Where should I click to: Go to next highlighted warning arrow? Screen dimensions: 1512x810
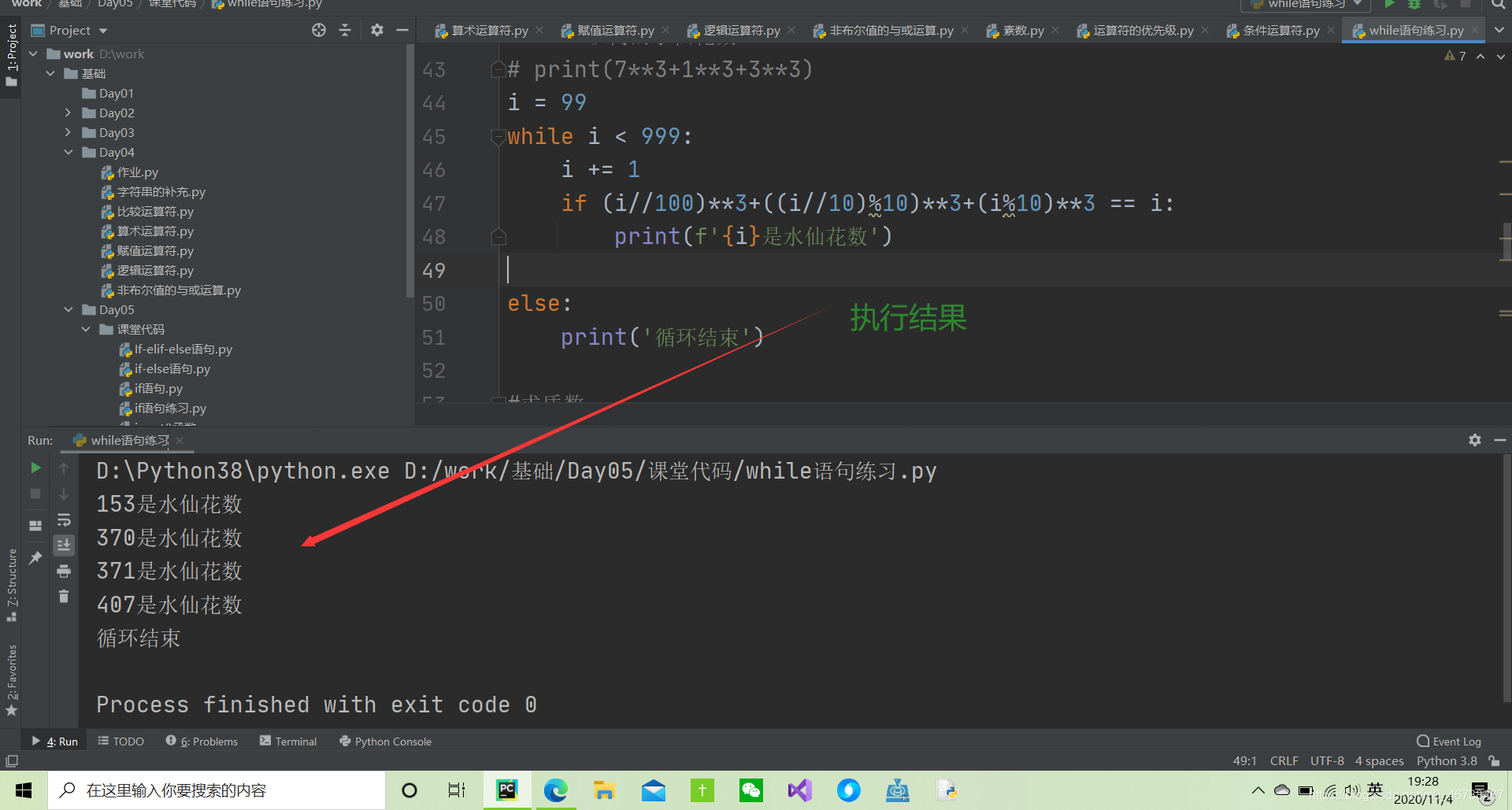(1500, 56)
